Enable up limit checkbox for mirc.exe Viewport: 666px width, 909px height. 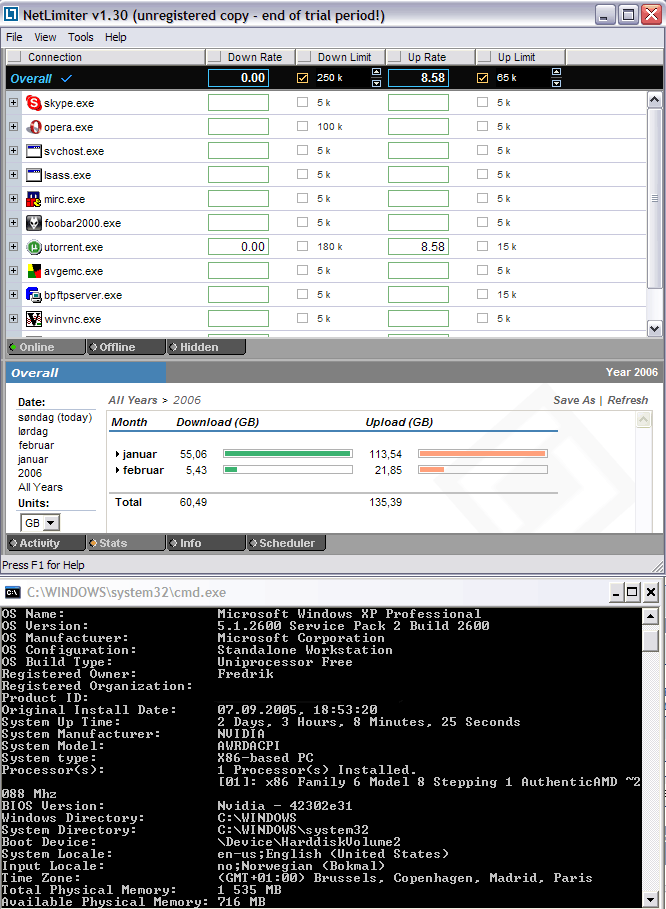[482, 198]
